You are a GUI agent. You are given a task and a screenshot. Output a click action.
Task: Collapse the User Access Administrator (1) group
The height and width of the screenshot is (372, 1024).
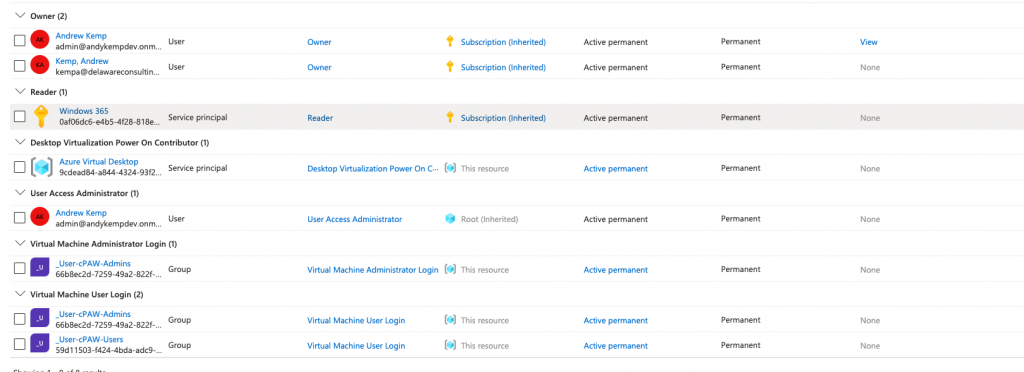coord(20,193)
